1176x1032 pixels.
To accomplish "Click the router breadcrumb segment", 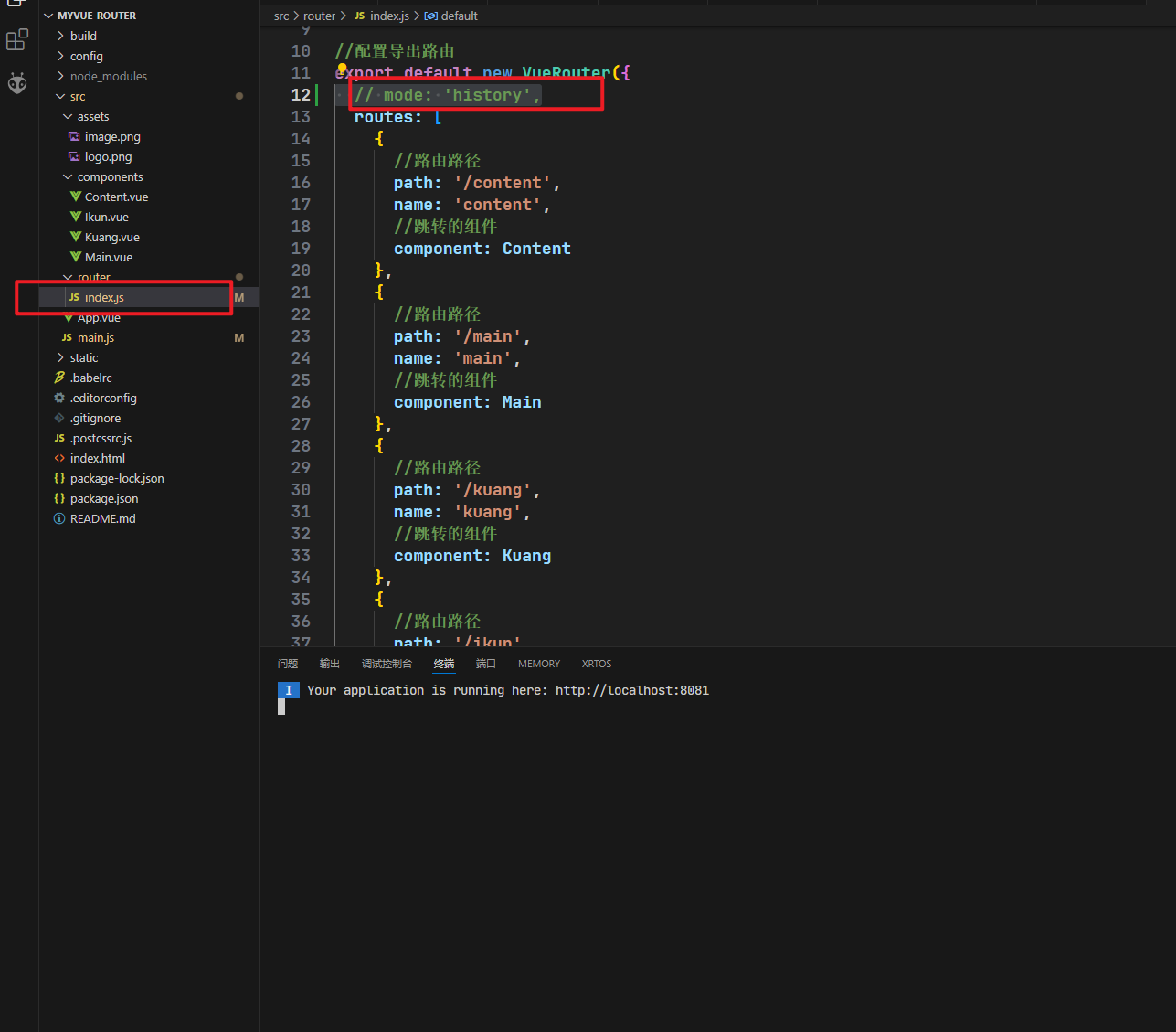I will 320,16.
